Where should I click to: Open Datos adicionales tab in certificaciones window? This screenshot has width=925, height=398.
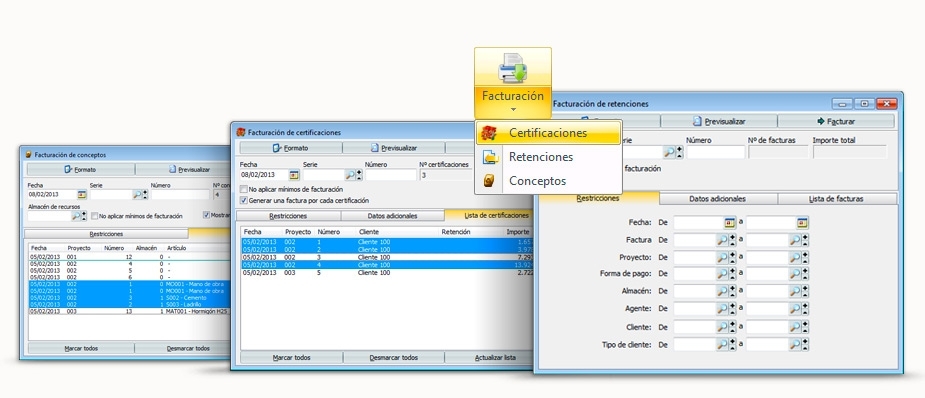click(392, 216)
